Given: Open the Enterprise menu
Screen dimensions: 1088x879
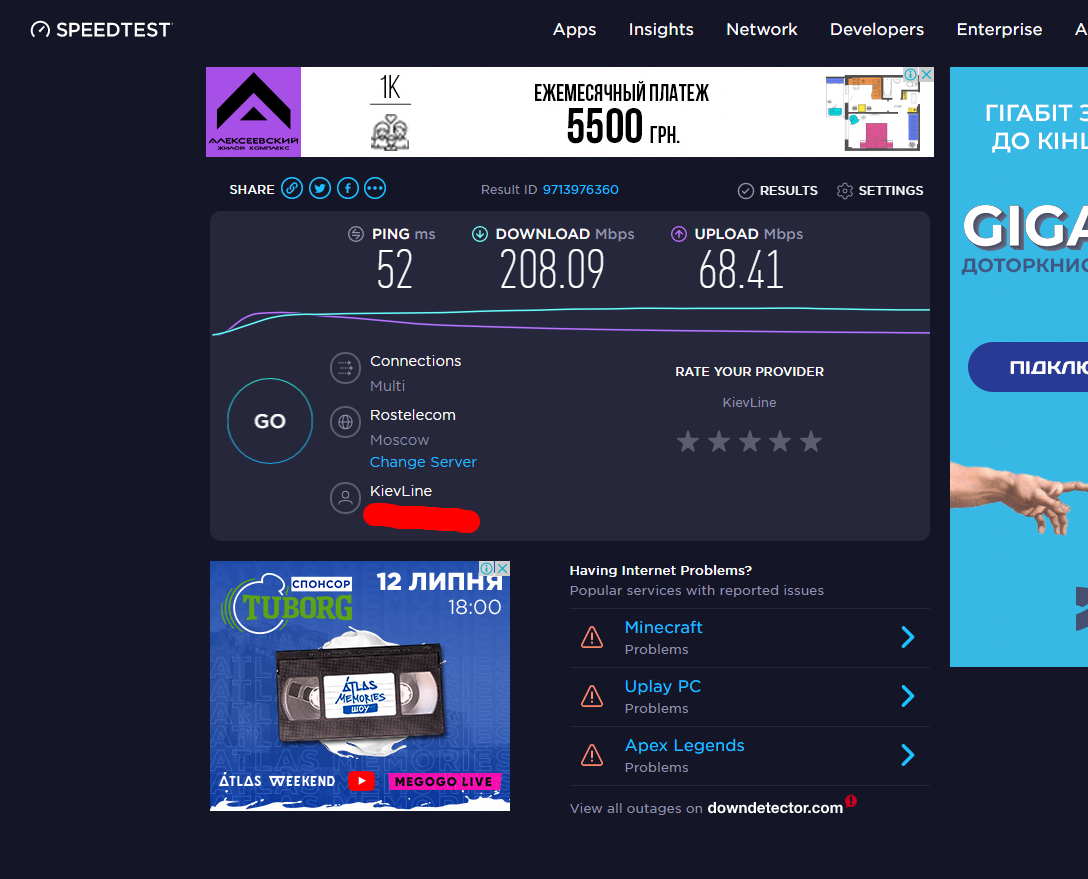Looking at the screenshot, I should click(999, 29).
